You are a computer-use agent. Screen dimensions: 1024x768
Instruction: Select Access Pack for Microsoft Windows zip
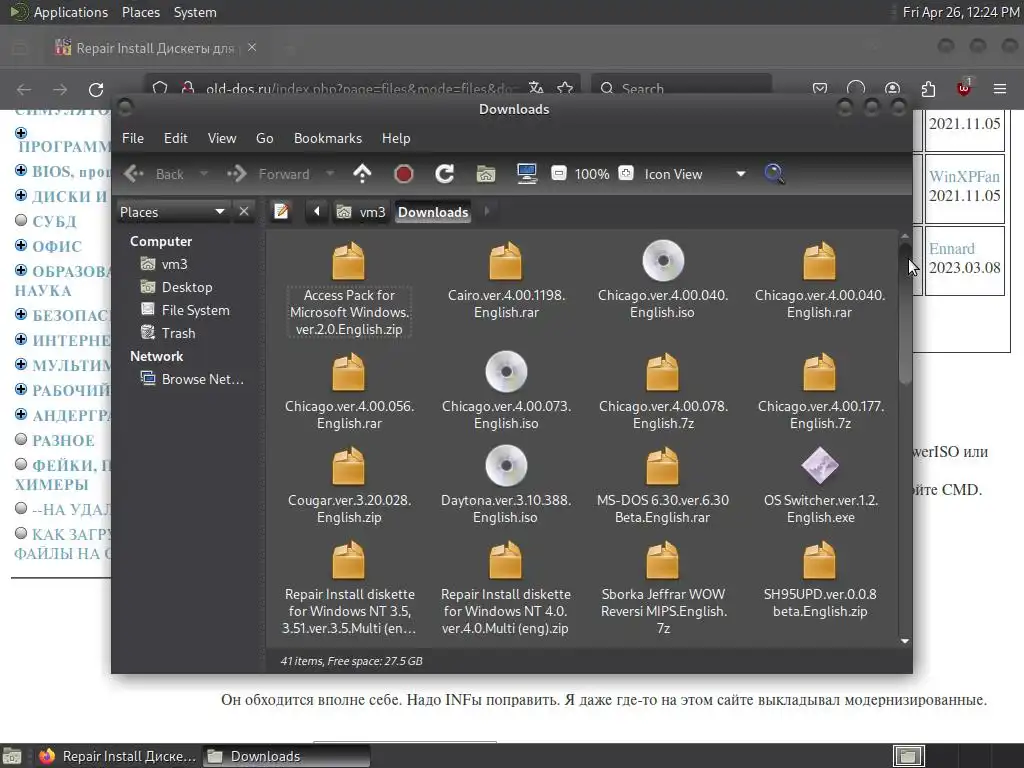349,288
